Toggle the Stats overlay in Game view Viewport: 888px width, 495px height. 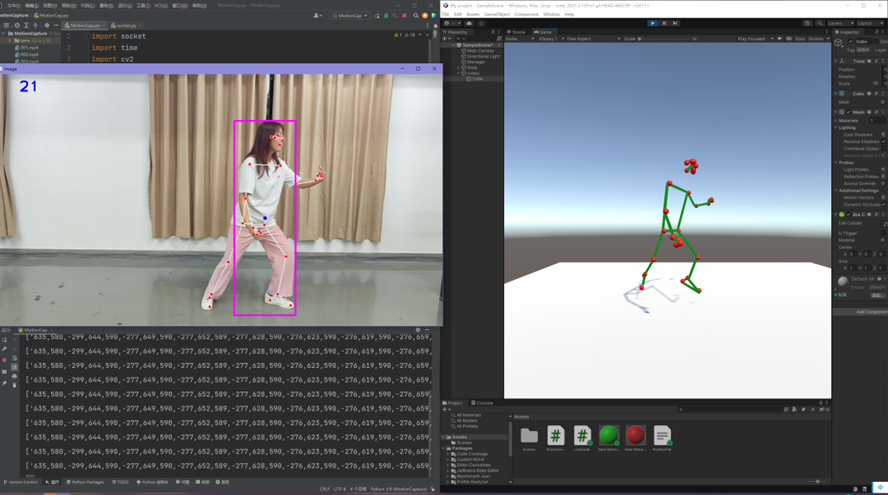pos(798,39)
